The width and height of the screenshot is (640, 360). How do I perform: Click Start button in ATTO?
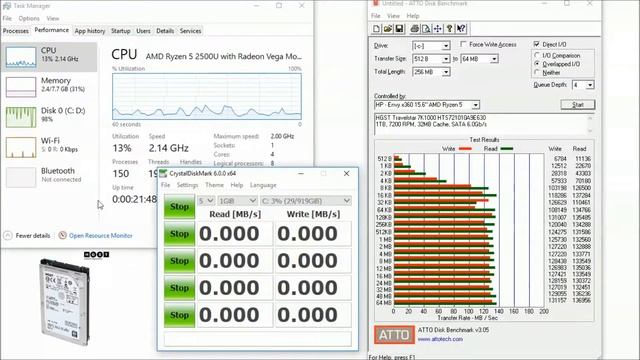(x=578, y=105)
